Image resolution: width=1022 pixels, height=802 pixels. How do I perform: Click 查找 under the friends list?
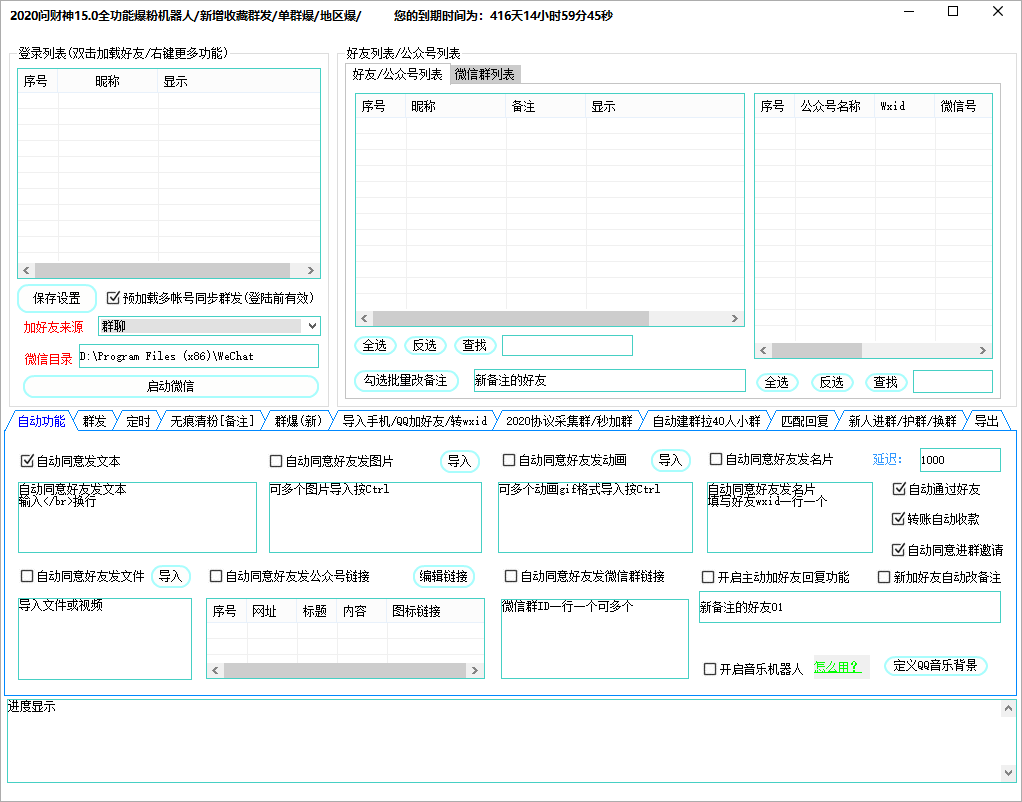[474, 346]
